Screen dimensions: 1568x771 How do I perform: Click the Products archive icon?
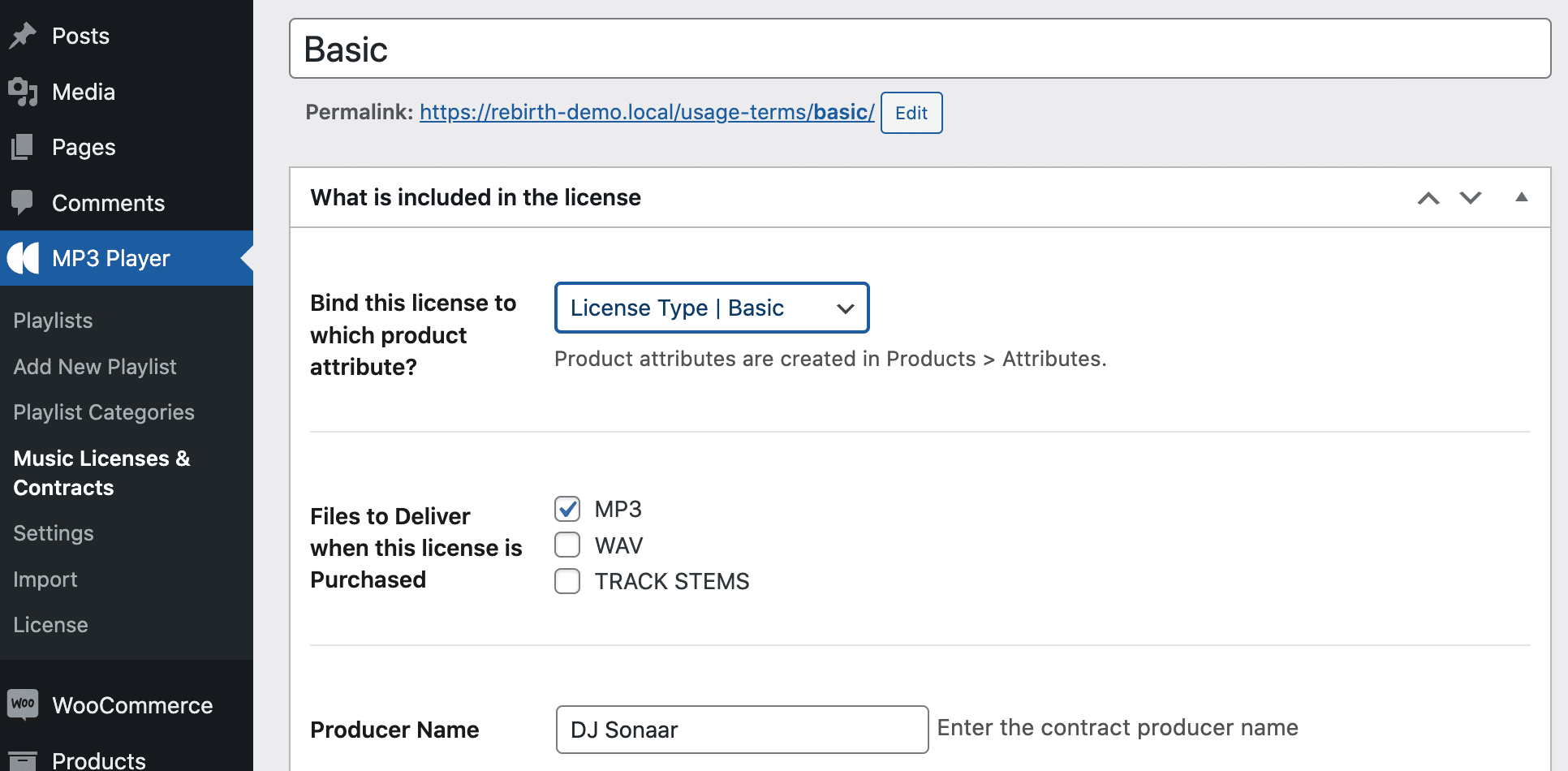tap(23, 760)
